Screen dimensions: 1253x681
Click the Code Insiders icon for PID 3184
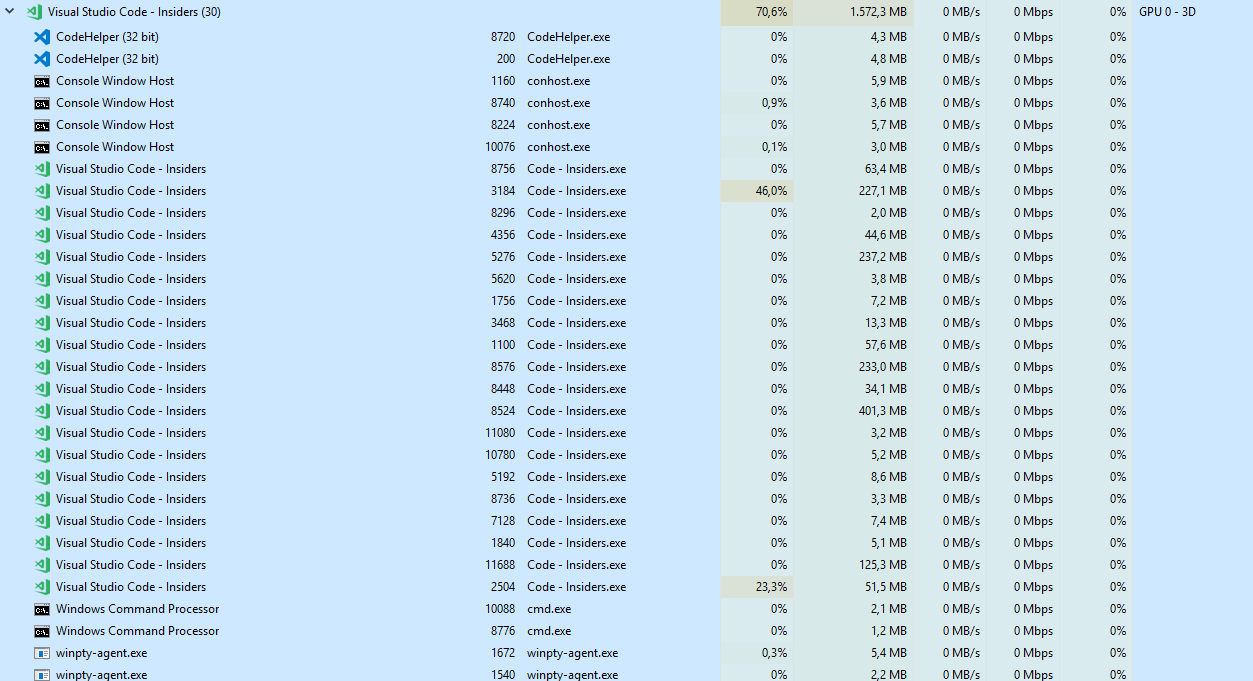[42, 191]
